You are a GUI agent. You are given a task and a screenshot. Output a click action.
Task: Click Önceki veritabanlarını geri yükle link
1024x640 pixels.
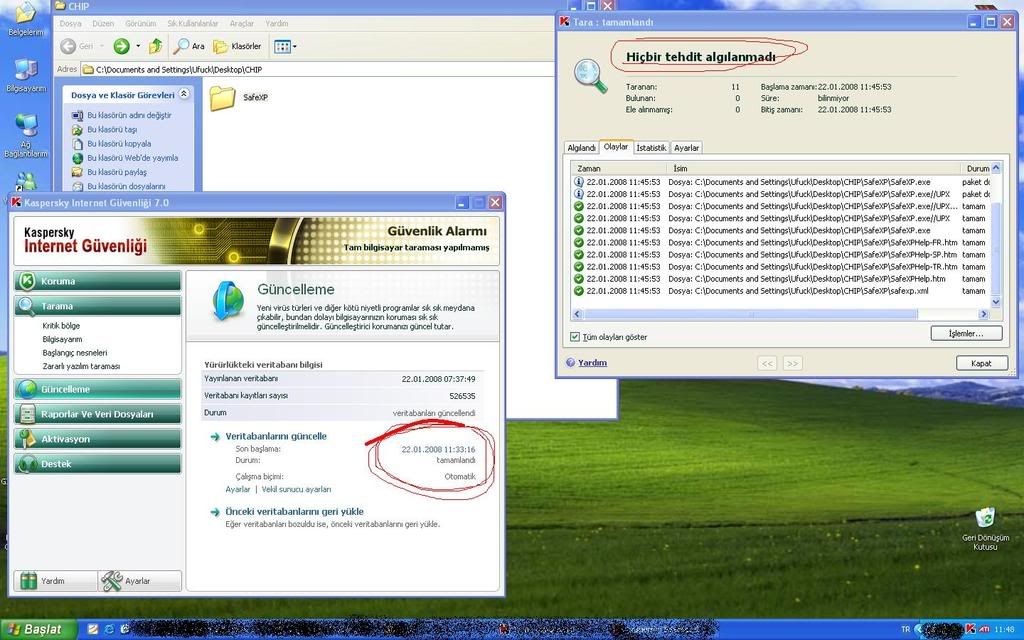click(295, 512)
